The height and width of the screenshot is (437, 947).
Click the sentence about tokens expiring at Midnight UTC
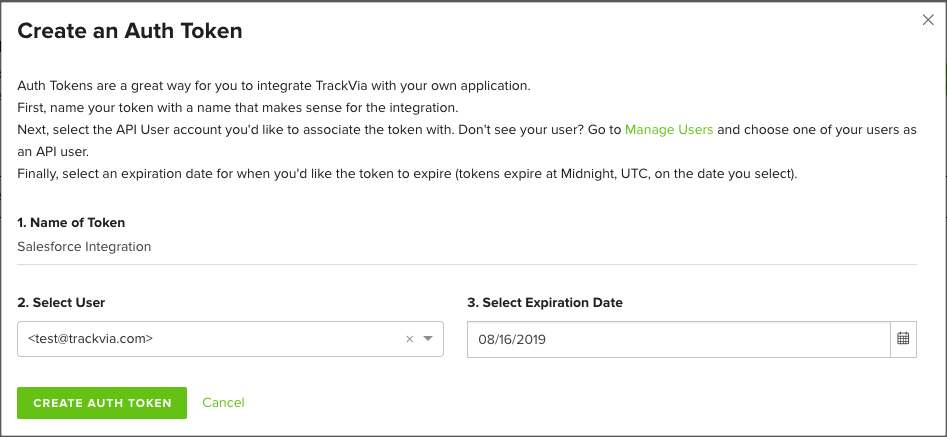point(408,174)
